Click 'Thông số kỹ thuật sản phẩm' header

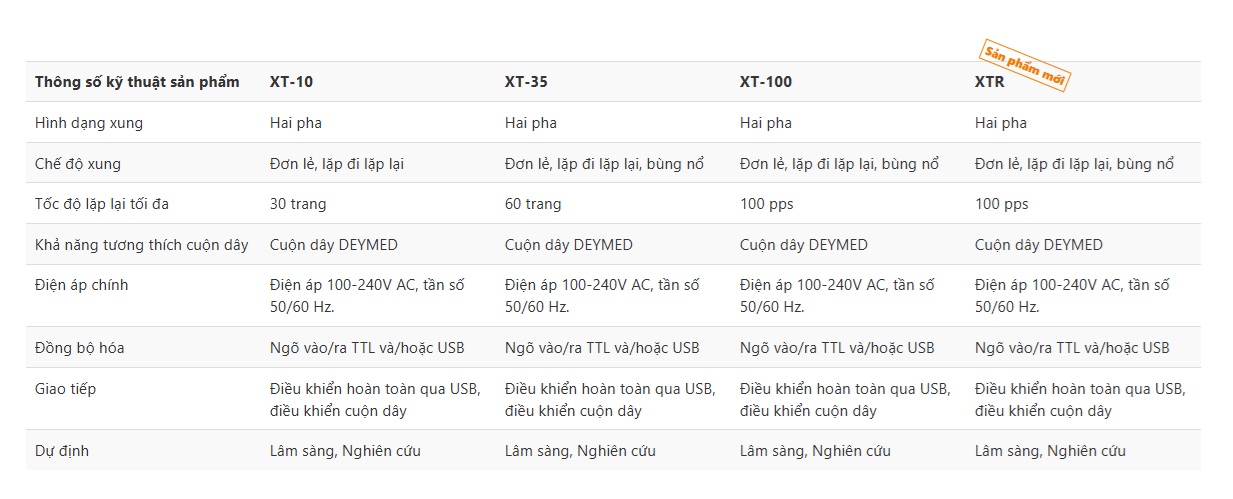tap(137, 82)
